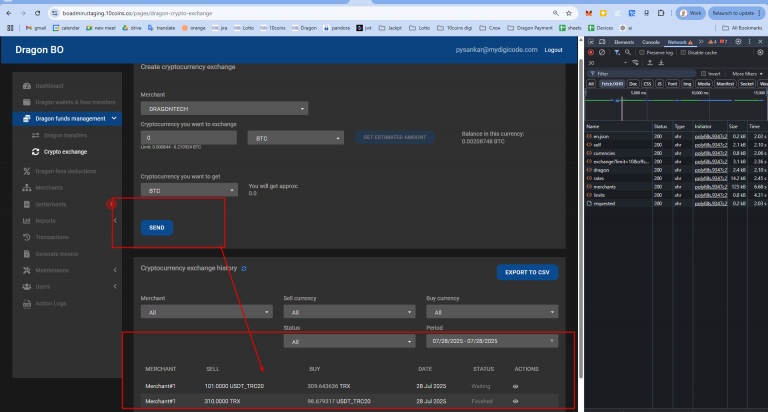768x412 pixels.
Task: Select the Fetch/XHR request filter
Action: tap(612, 84)
